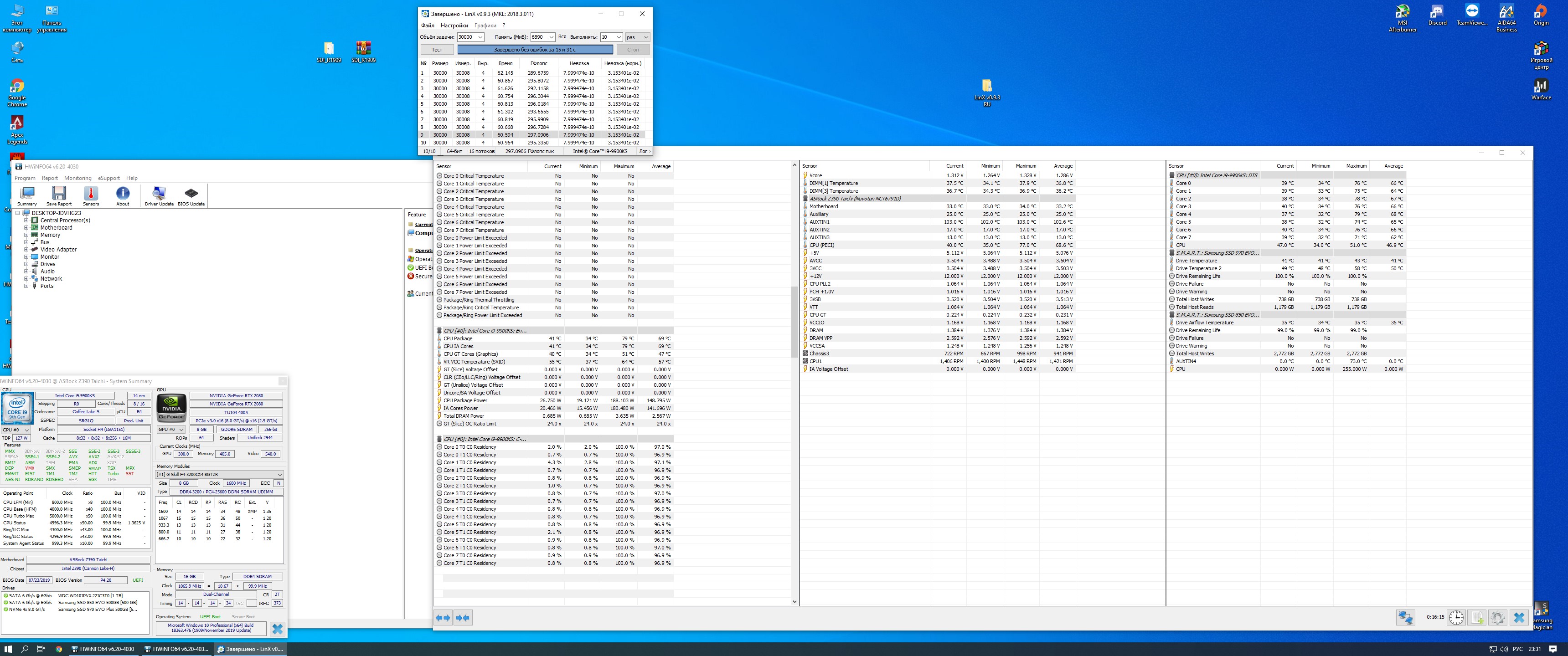Open sensor settings gear icon
Image resolution: width=1568 pixels, height=656 pixels.
(x=1497, y=617)
